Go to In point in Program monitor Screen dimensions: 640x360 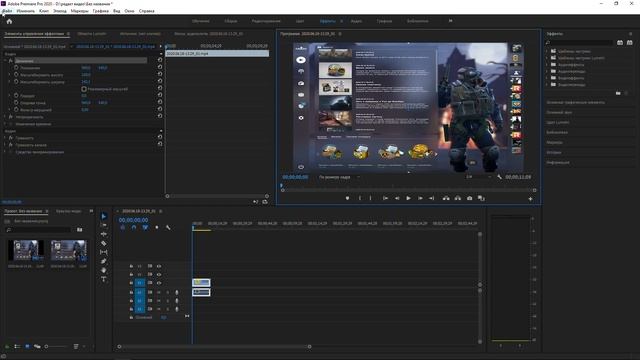385,198
